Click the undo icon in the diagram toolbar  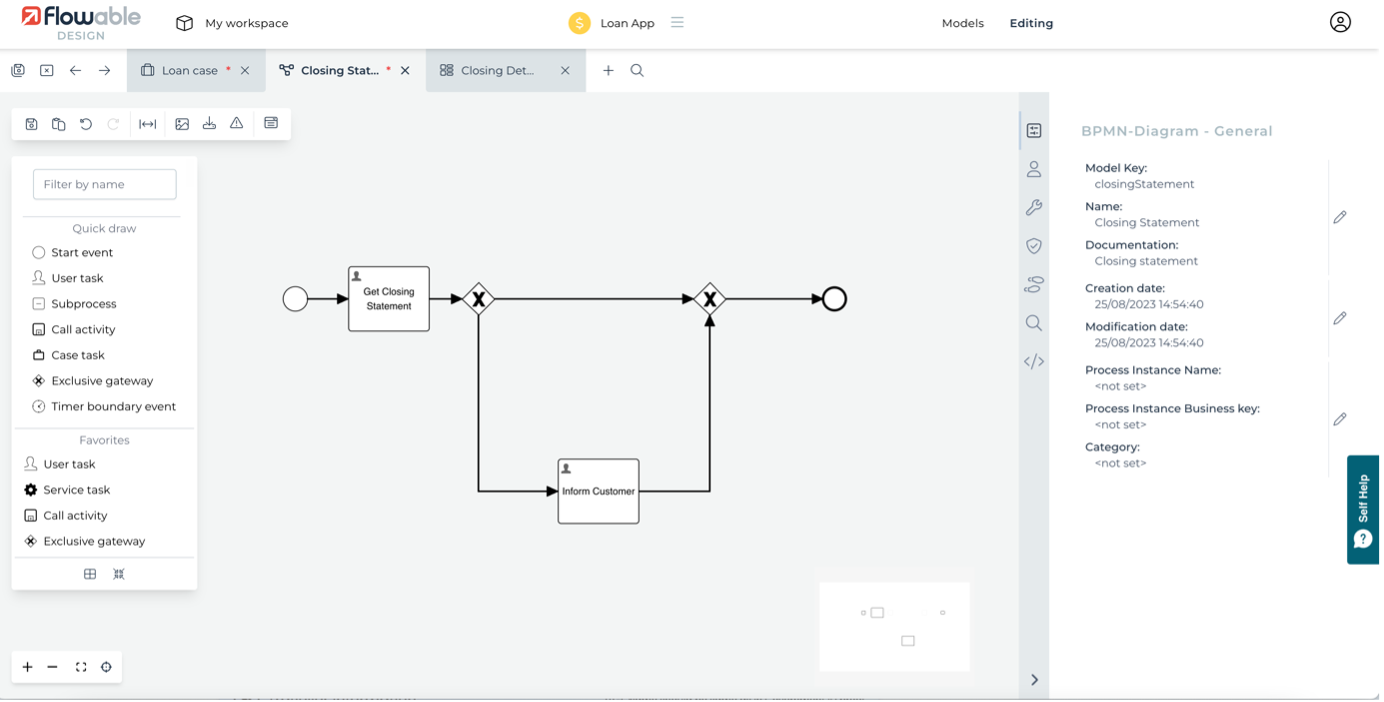coord(86,124)
